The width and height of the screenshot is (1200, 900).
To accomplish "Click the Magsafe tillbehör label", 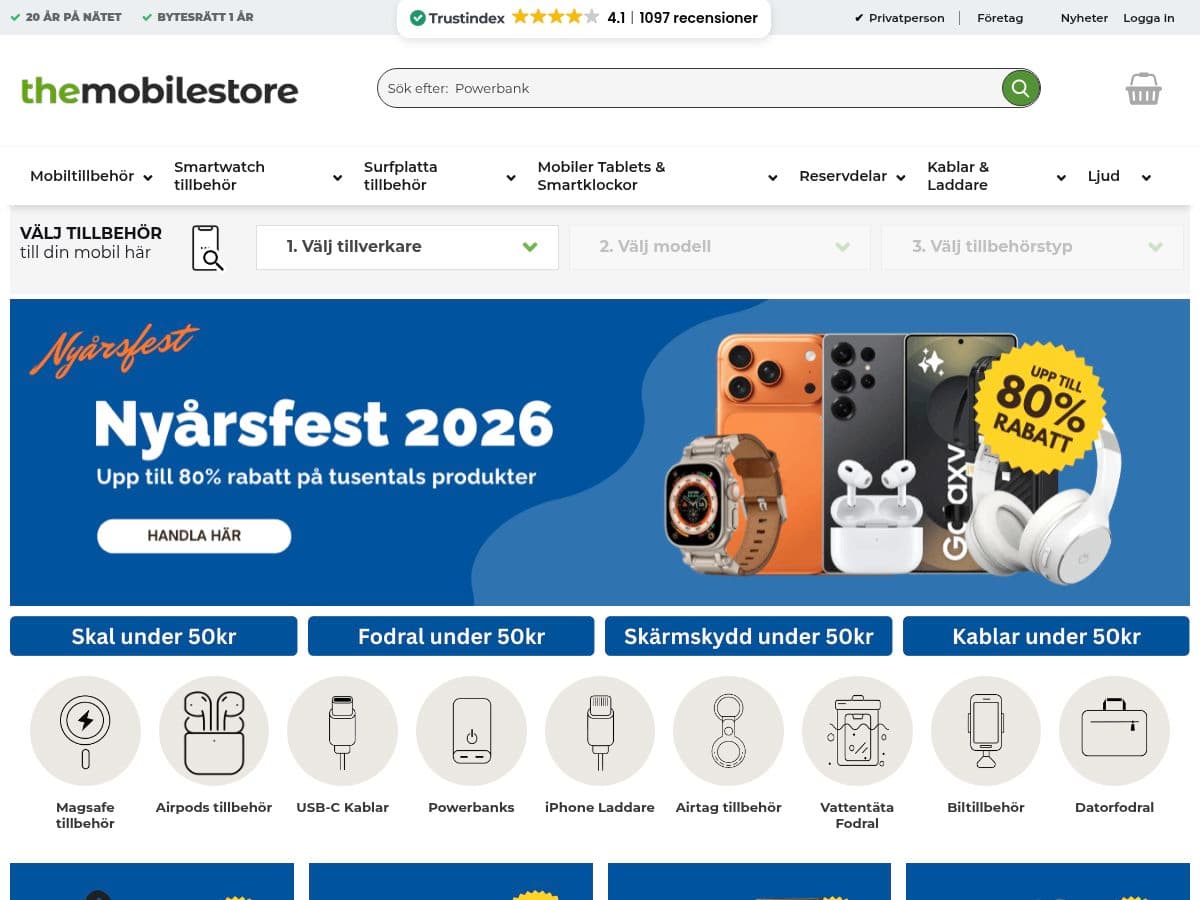I will [85, 815].
